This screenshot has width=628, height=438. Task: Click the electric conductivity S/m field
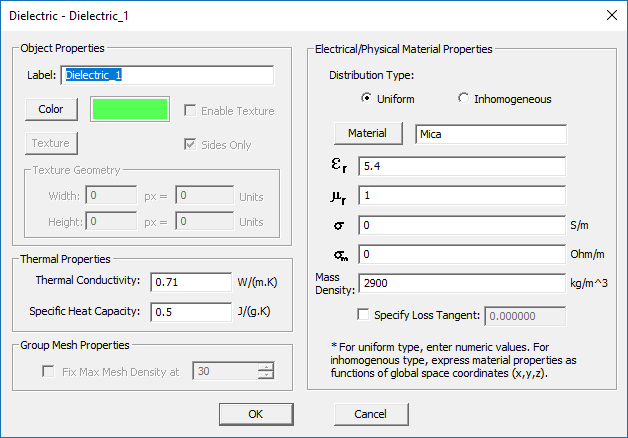point(461,225)
